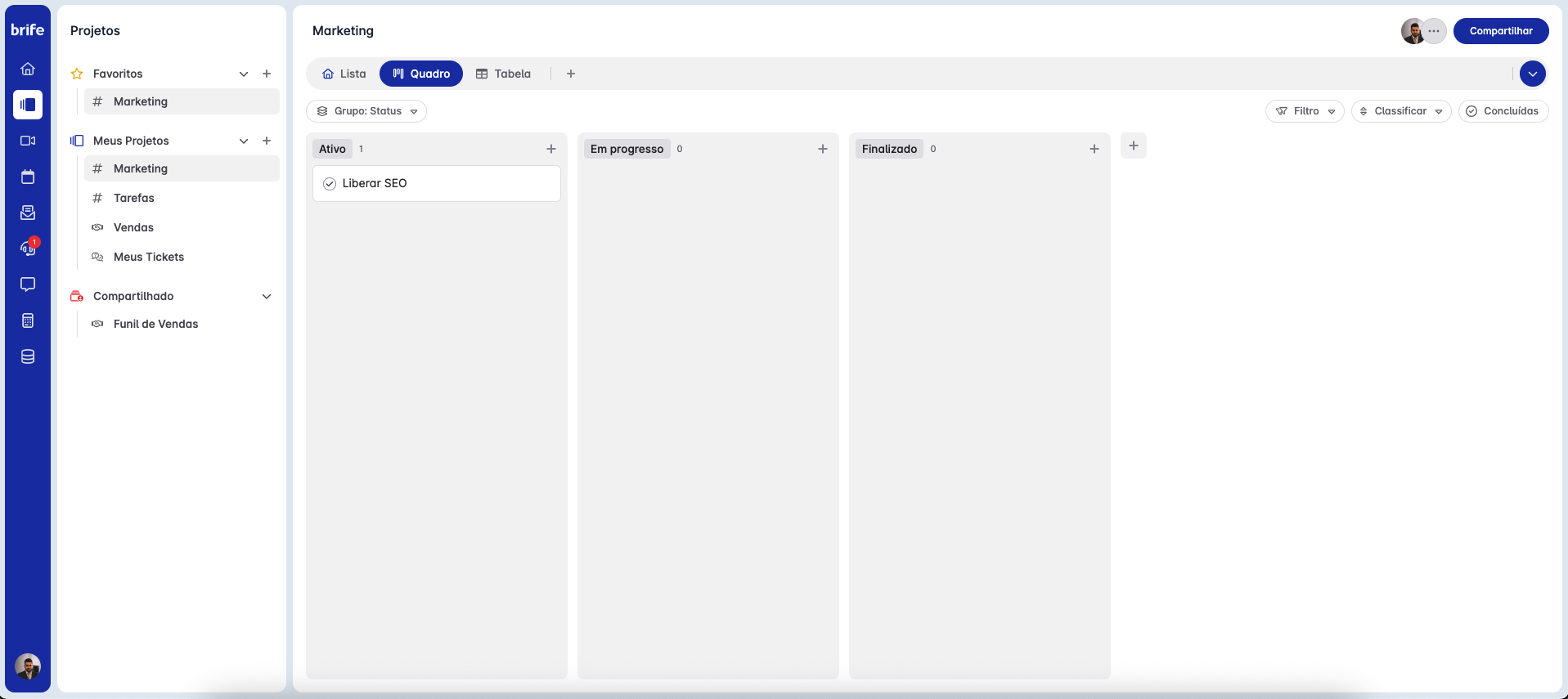Image resolution: width=1568 pixels, height=699 pixels.
Task: Add a new status column
Action: coord(1134,146)
